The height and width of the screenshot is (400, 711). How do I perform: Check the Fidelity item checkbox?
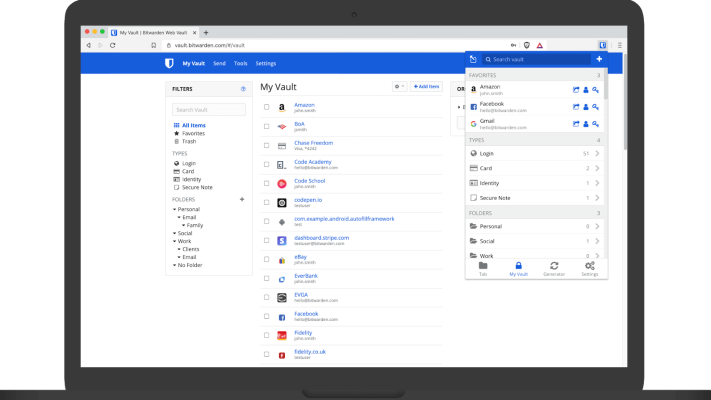(267, 335)
